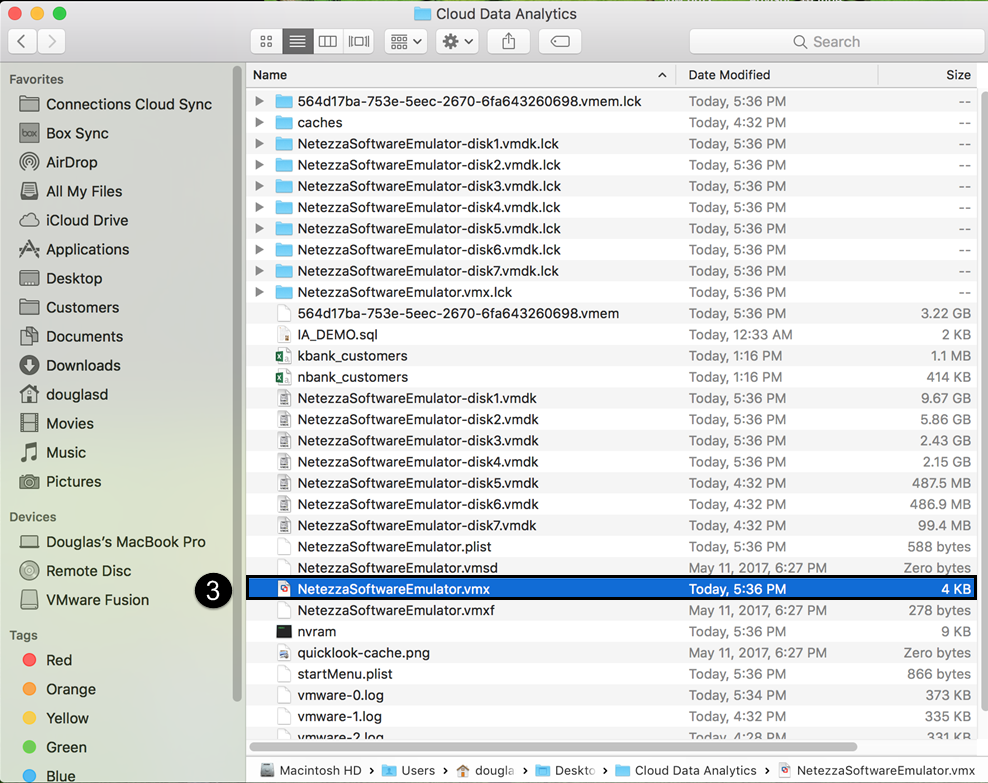
Task: Select the Yellow tag
Action: 55,717
